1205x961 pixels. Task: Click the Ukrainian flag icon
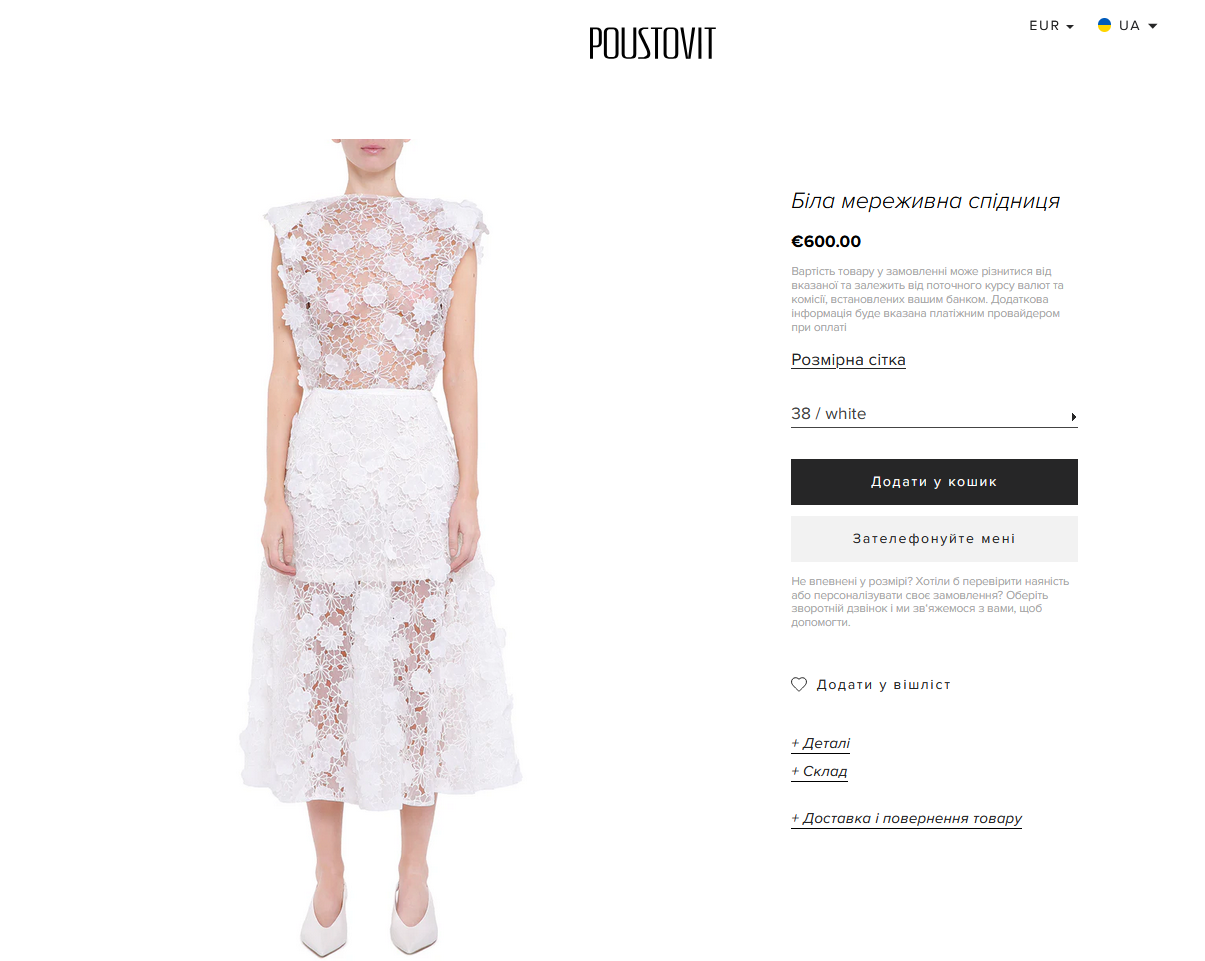(x=1105, y=25)
